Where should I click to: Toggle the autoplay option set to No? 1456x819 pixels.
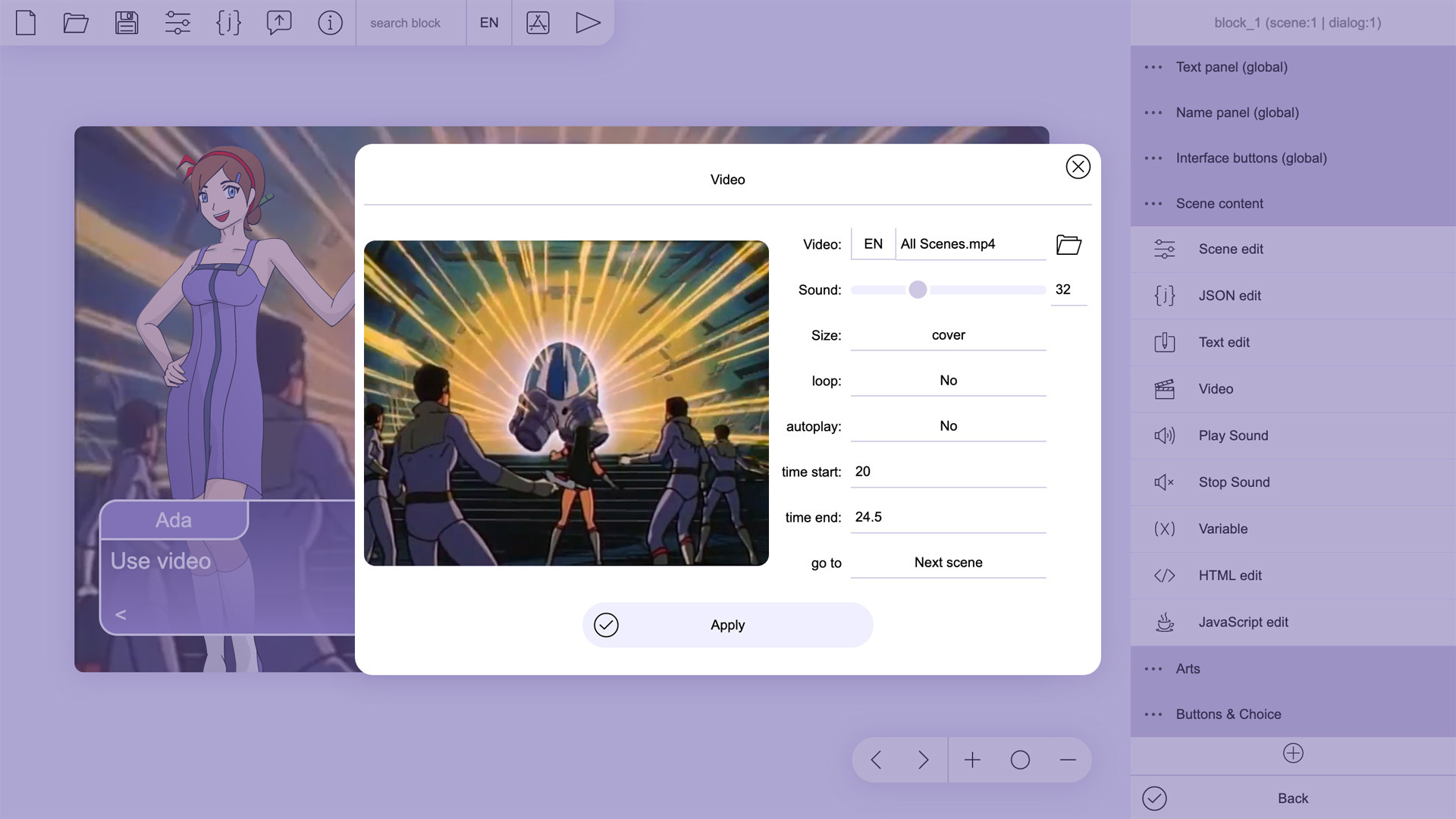click(948, 426)
